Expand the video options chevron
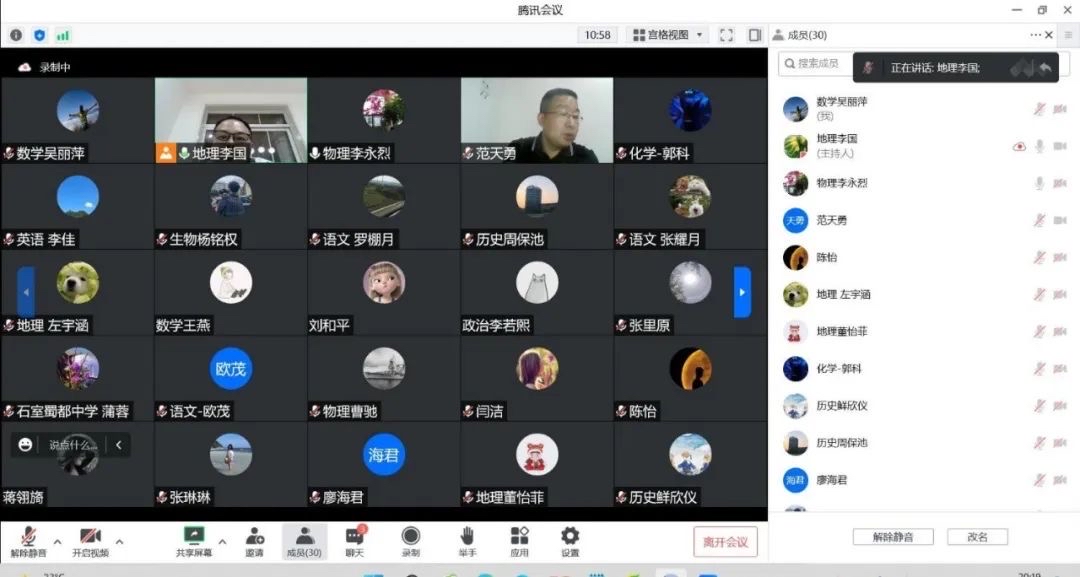The width and height of the screenshot is (1080, 577). (x=120, y=540)
